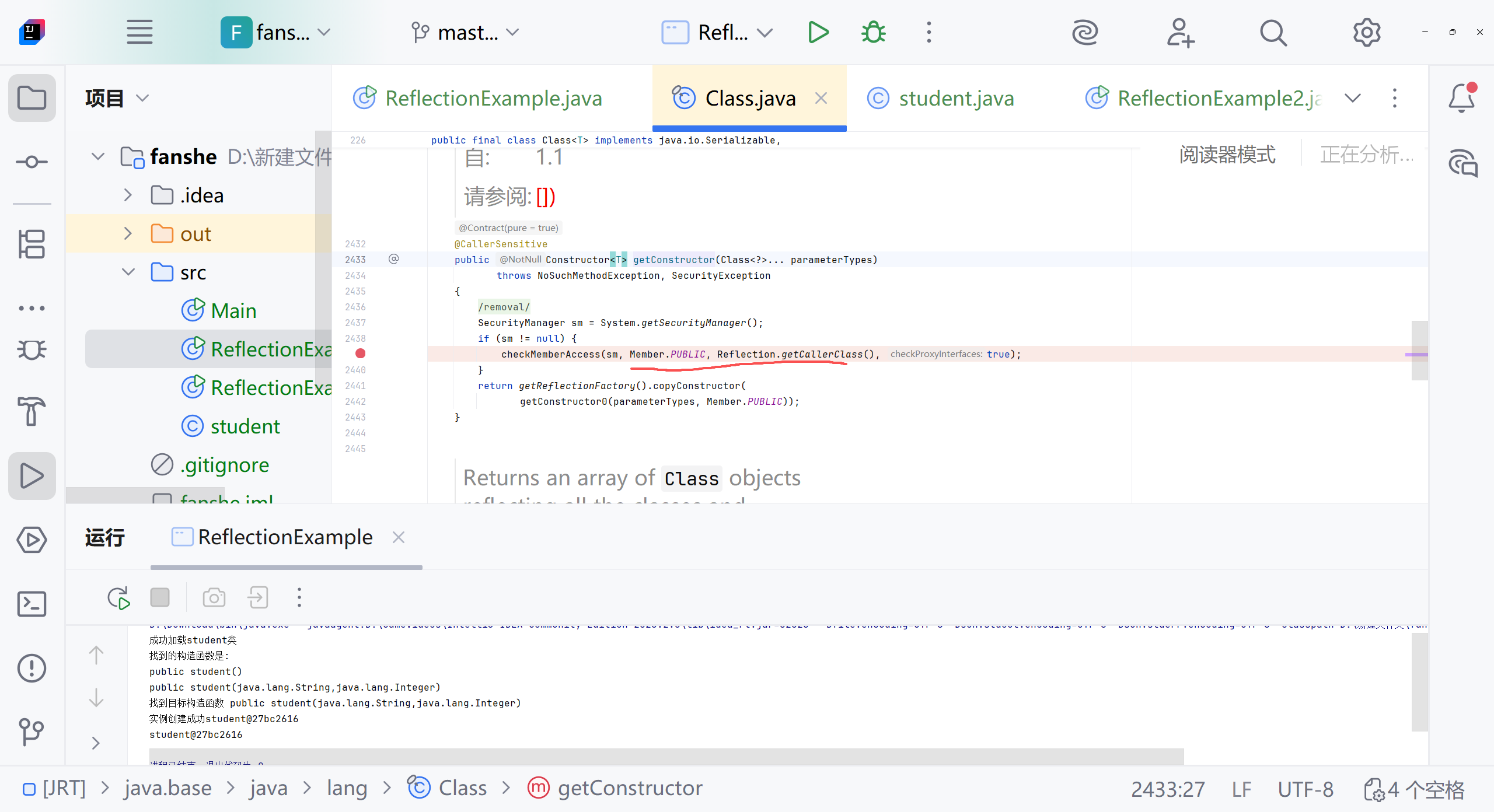Image resolution: width=1494 pixels, height=812 pixels.
Task: Click the 阅读器模式 reader mode button
Action: [x=1227, y=155]
